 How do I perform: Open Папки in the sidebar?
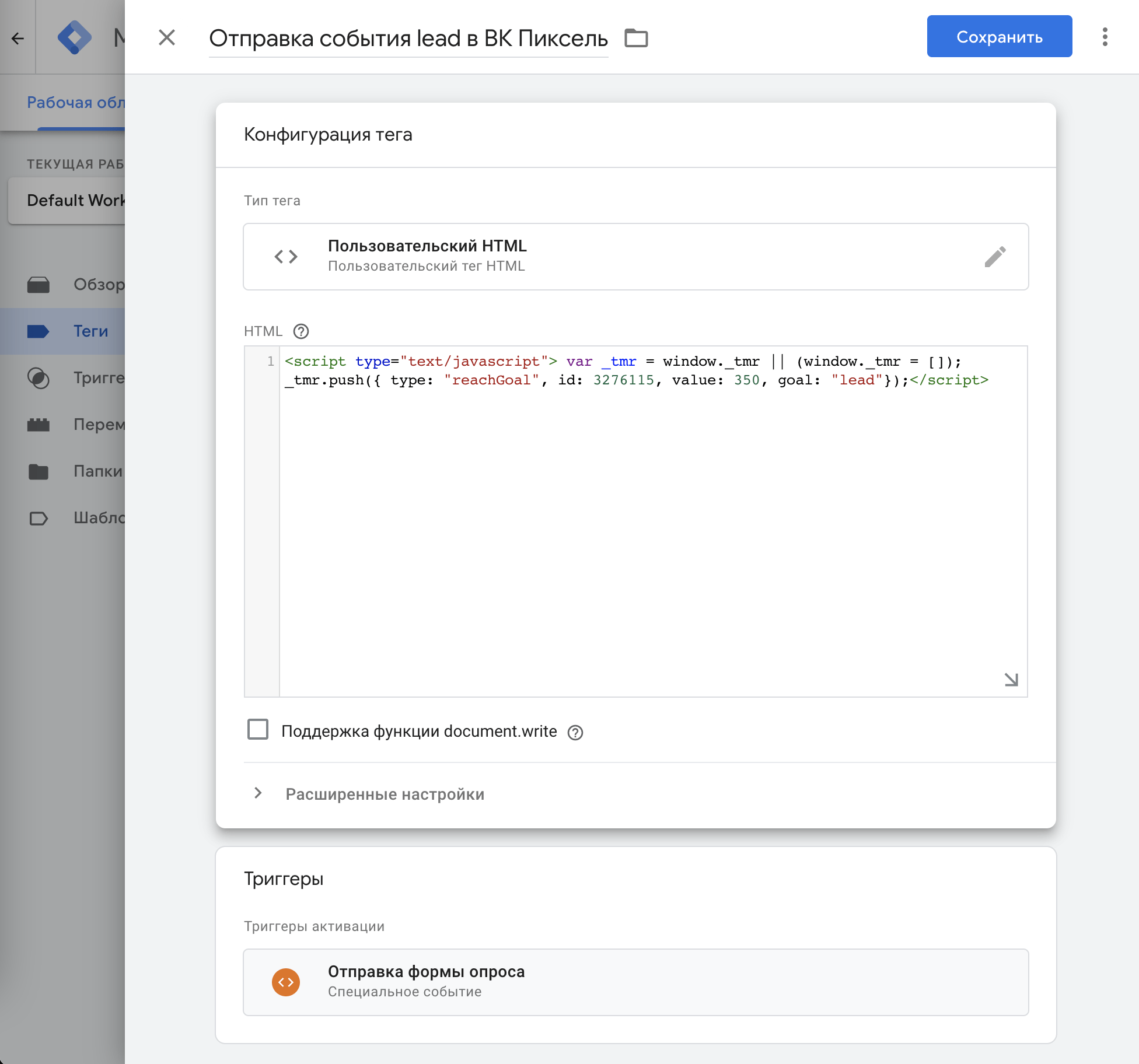[62, 471]
